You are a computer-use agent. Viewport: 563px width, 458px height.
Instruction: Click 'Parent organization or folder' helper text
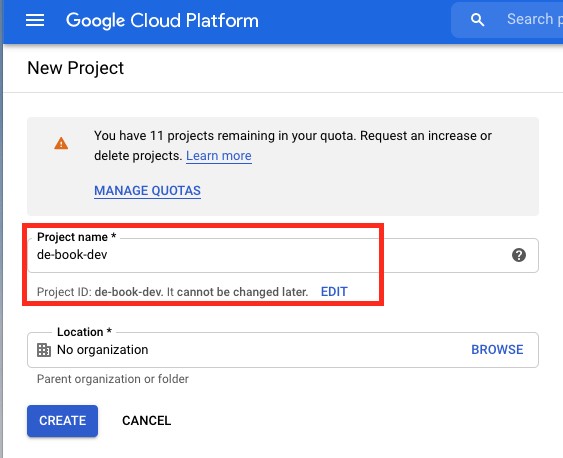[x=113, y=379]
